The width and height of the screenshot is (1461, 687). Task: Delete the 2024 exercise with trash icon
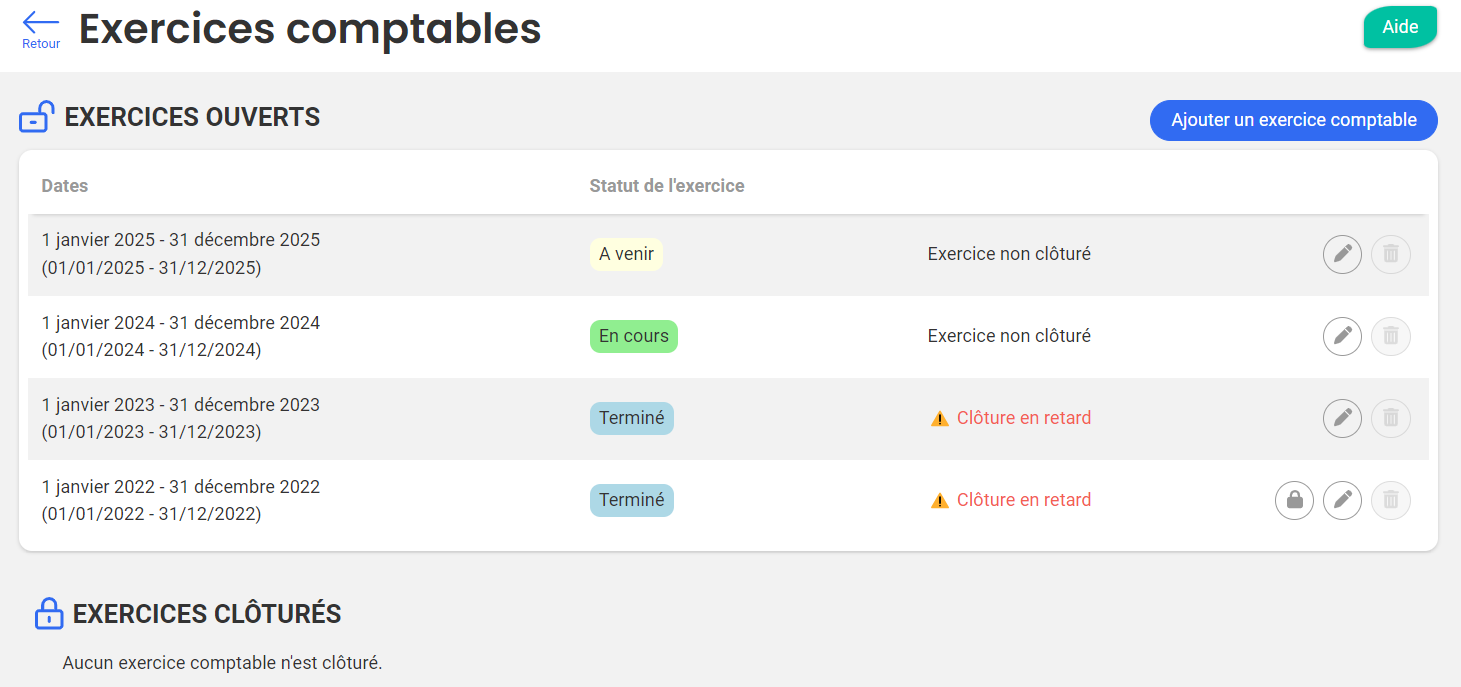(x=1390, y=336)
